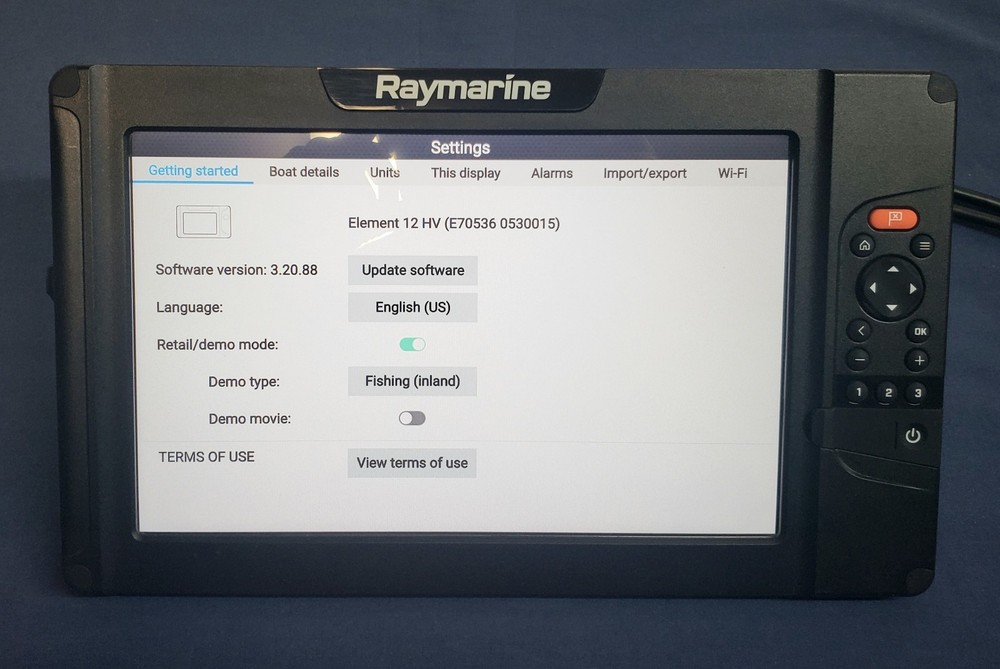Click the Software version: 3.20.88 text
Screen dimensions: 1000x669
[x=237, y=270]
